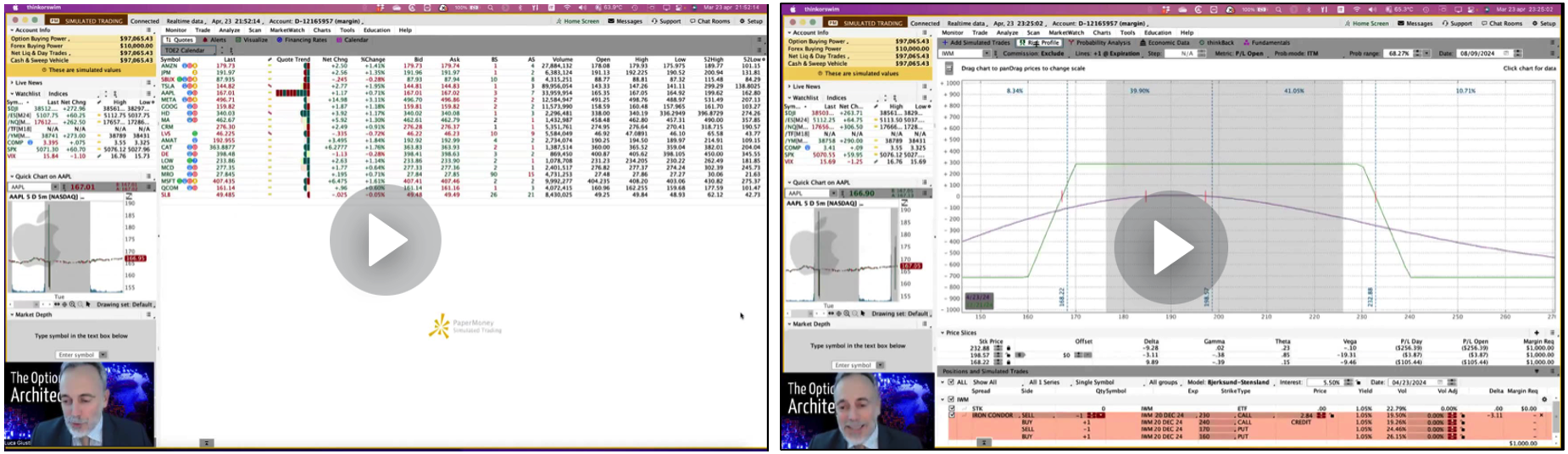Open Support in left video window
The width and height of the screenshot is (1568, 454).
665,21
